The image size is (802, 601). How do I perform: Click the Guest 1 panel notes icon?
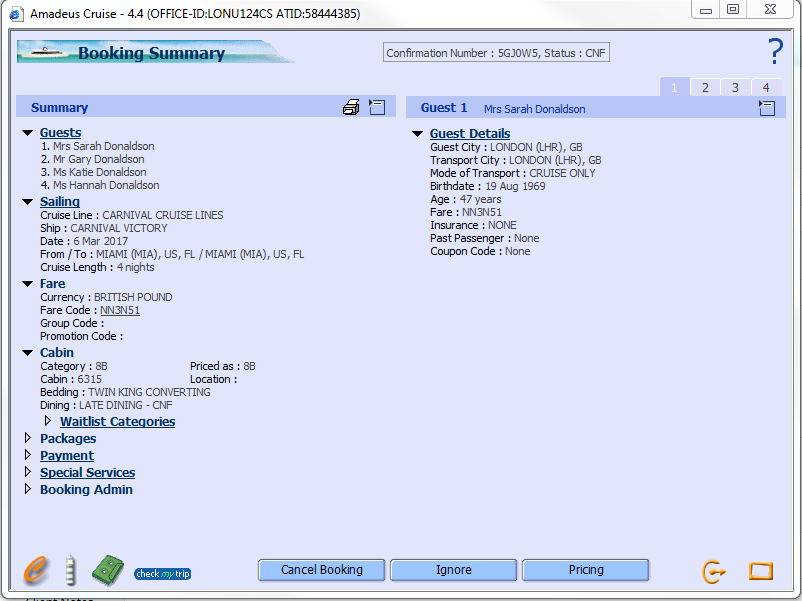click(767, 107)
